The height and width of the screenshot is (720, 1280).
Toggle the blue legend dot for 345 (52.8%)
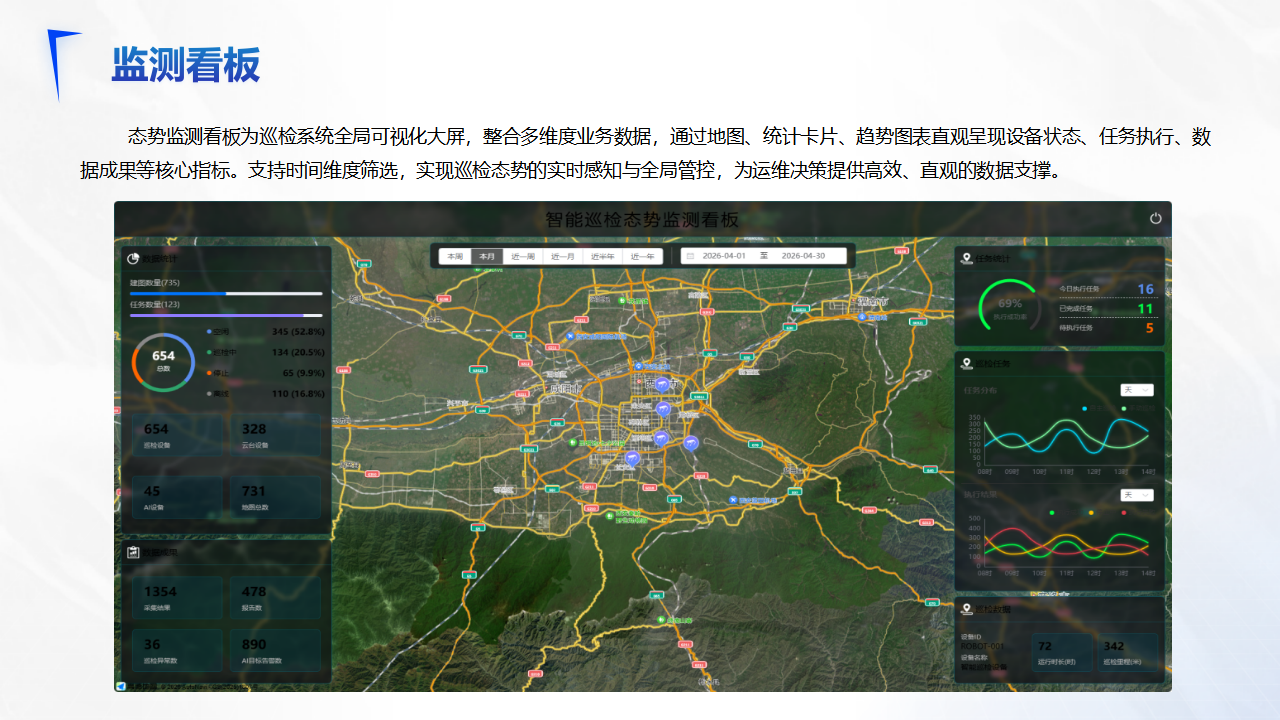209,331
